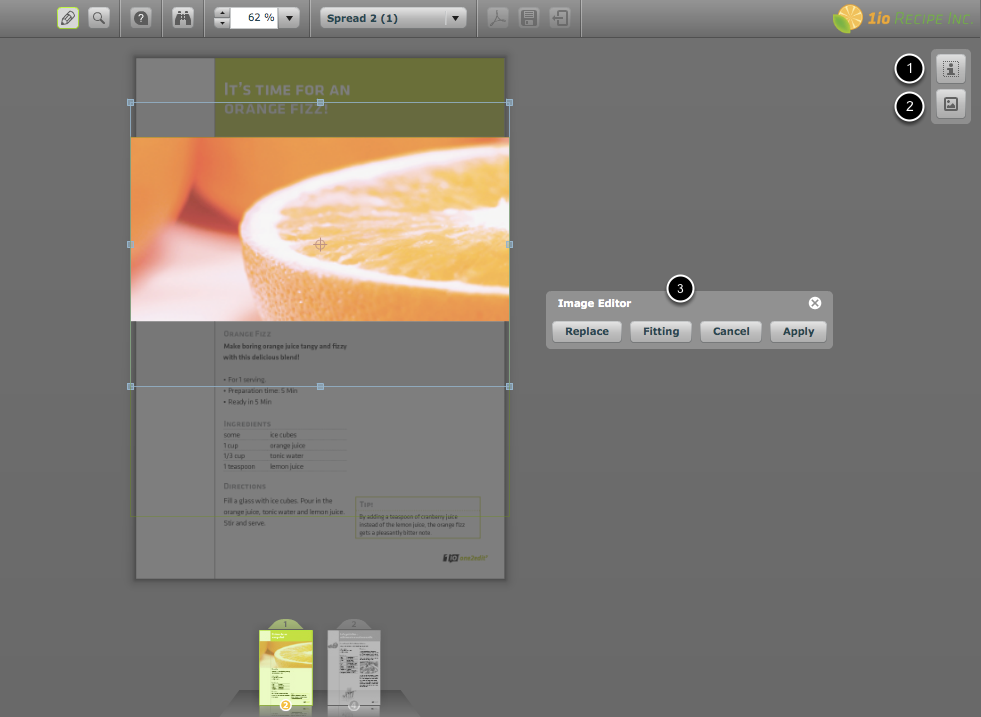Open the image panel marked 2
Screen dimensions: 981x717
point(949,105)
